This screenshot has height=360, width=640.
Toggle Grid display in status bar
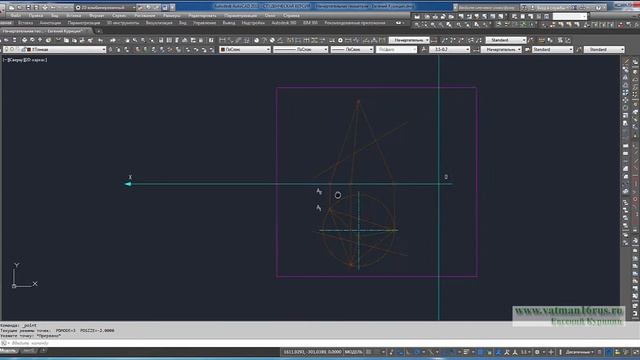(368, 352)
